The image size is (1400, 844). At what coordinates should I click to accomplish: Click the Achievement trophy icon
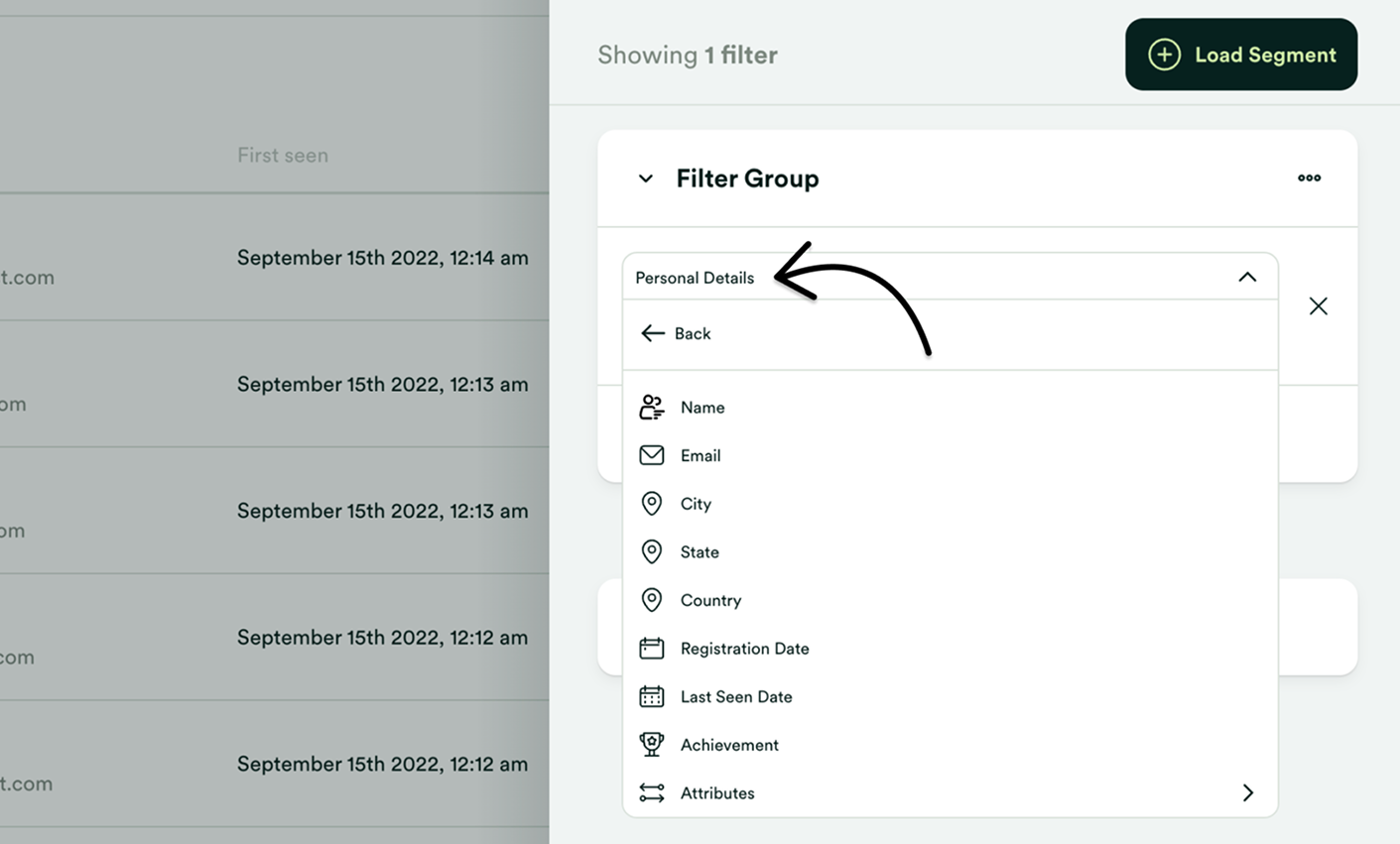point(652,744)
